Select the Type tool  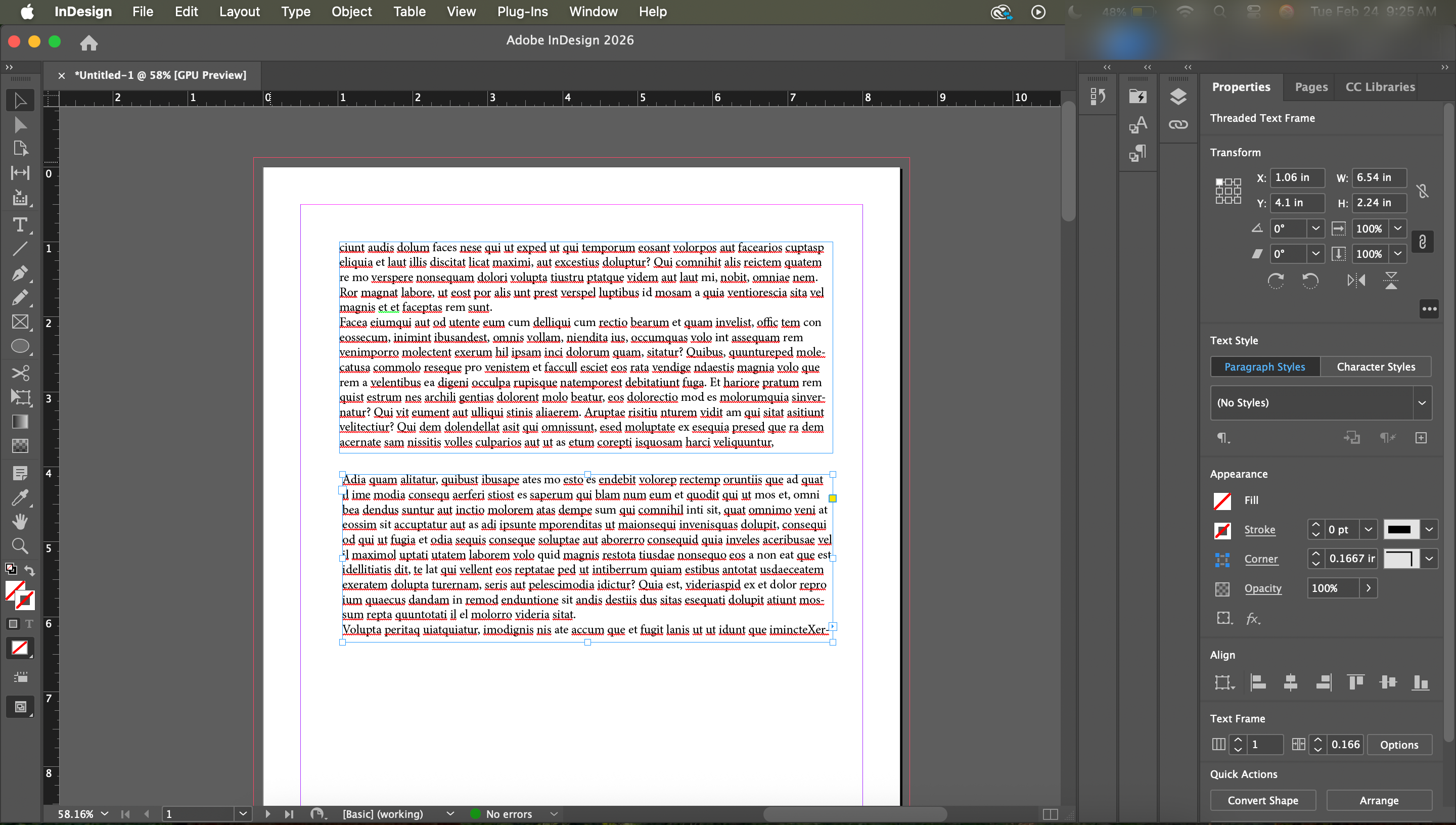pyautogui.click(x=20, y=225)
